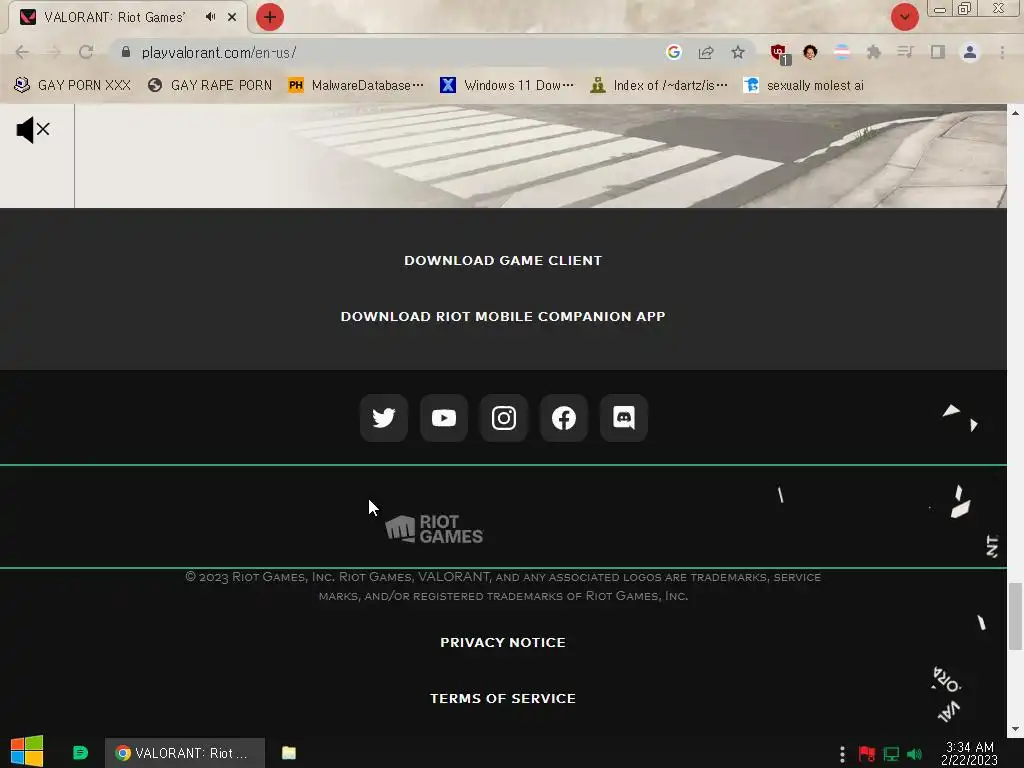Click the scrollbar down arrow
Image resolution: width=1024 pixels, height=768 pixels.
(1015, 729)
